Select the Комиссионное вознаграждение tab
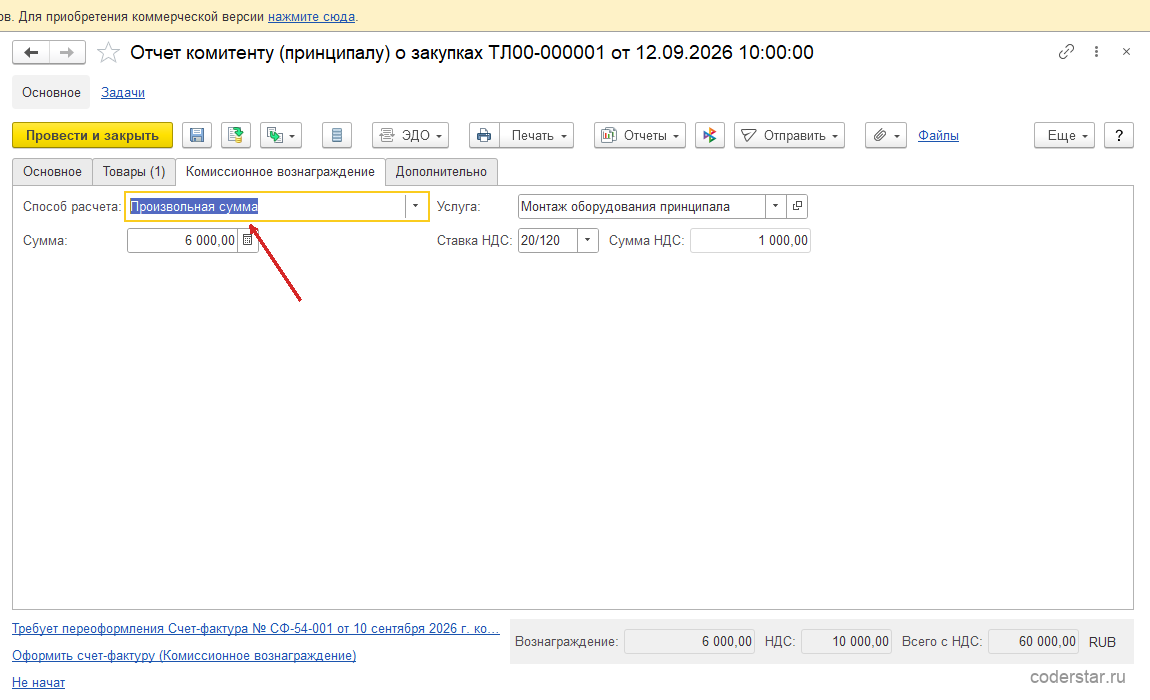The width and height of the screenshot is (1150, 700). coord(280,172)
